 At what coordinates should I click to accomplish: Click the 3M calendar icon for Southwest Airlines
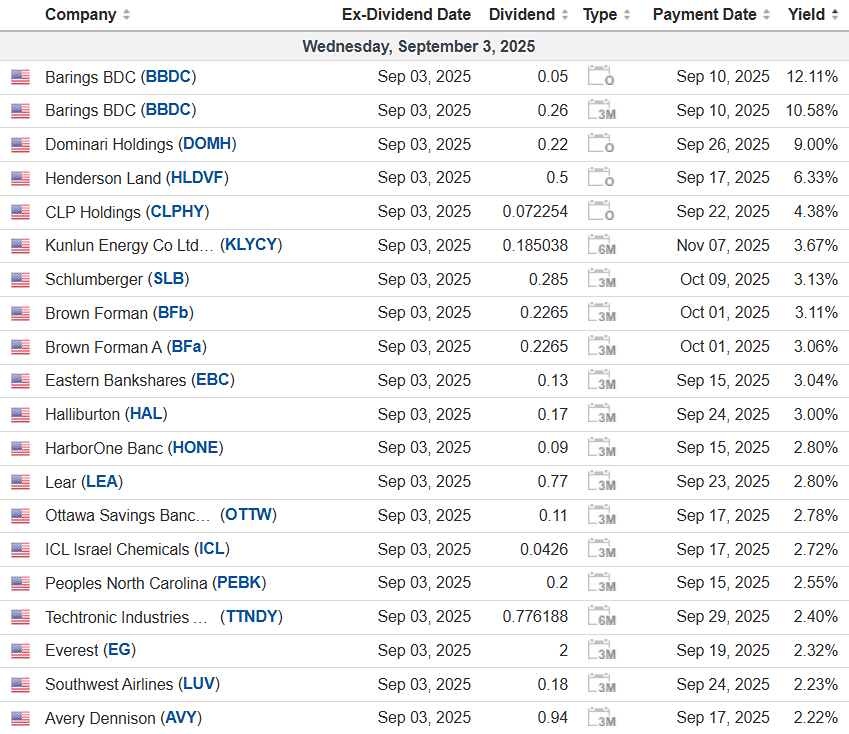coord(601,685)
